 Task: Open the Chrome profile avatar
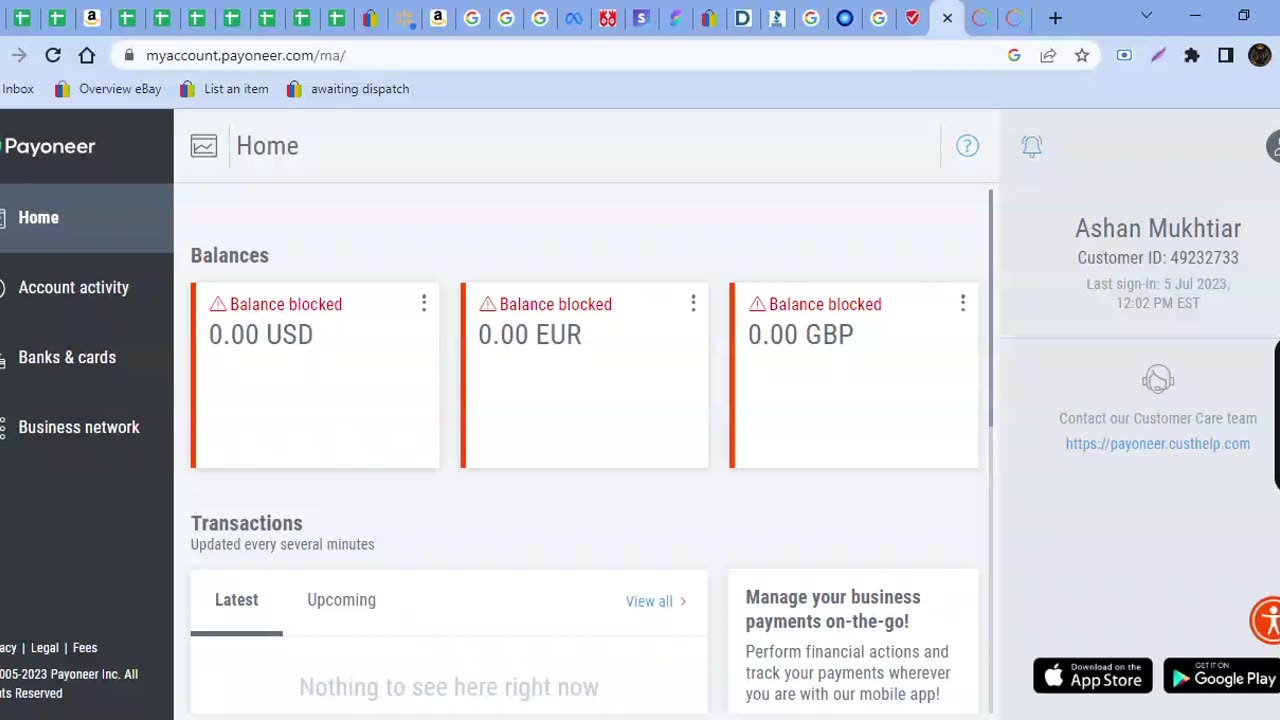coord(1260,56)
